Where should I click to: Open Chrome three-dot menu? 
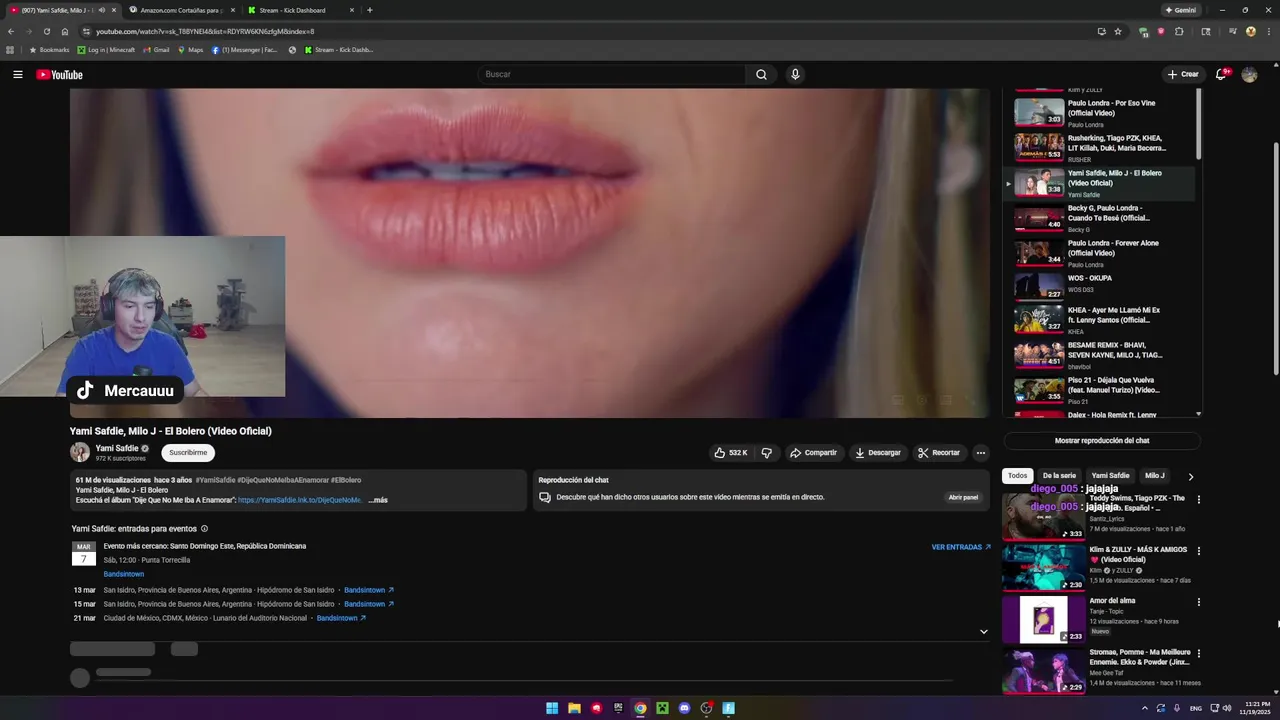tap(1267, 31)
